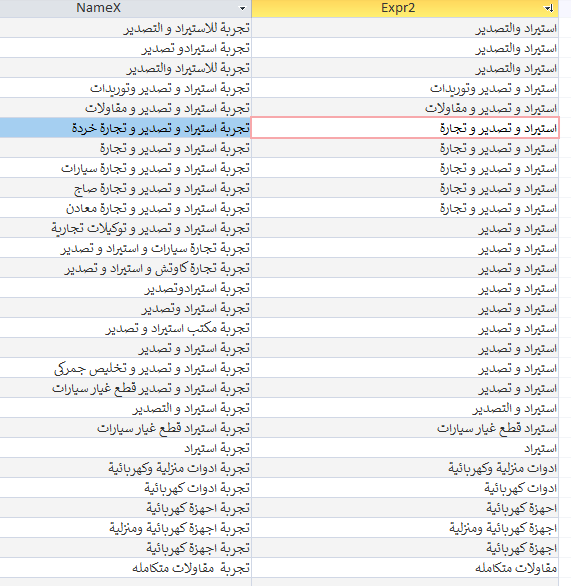Click Expr2 cell استيراد قطع غيار سيارات
The width and height of the screenshot is (571, 586).
coord(405,428)
